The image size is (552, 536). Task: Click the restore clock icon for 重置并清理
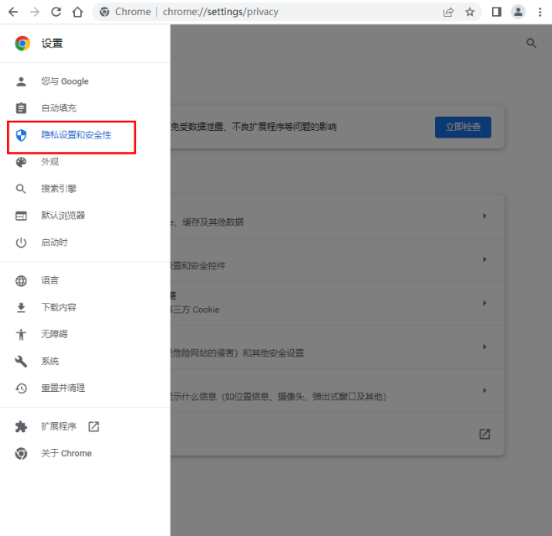pos(21,388)
